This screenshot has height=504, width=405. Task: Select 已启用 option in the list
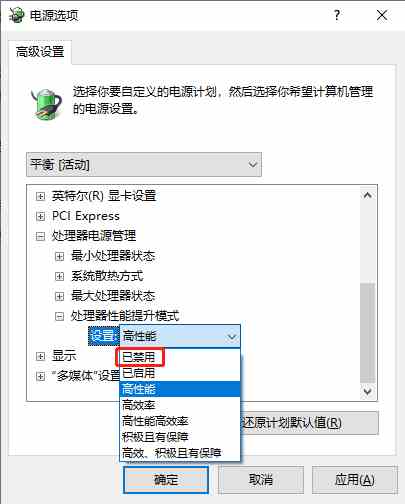click(180, 373)
